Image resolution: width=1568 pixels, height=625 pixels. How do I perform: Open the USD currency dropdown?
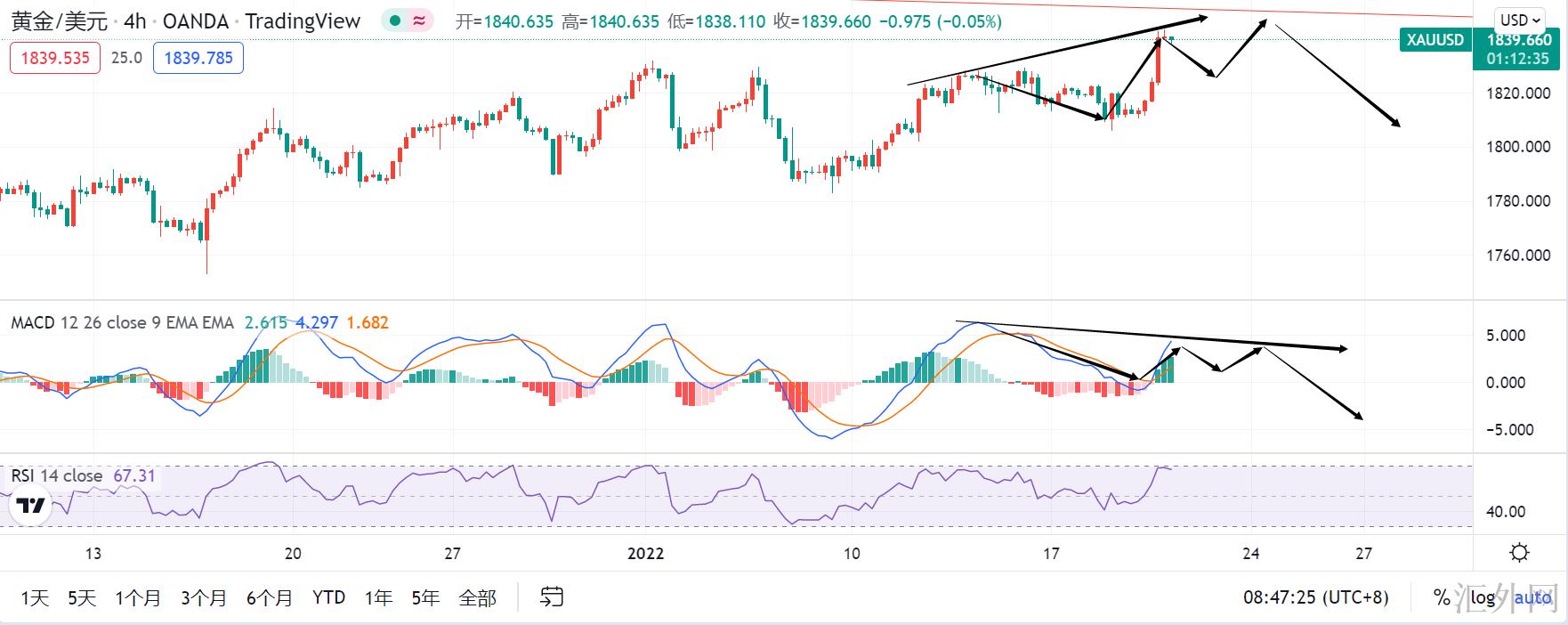tap(1520, 20)
